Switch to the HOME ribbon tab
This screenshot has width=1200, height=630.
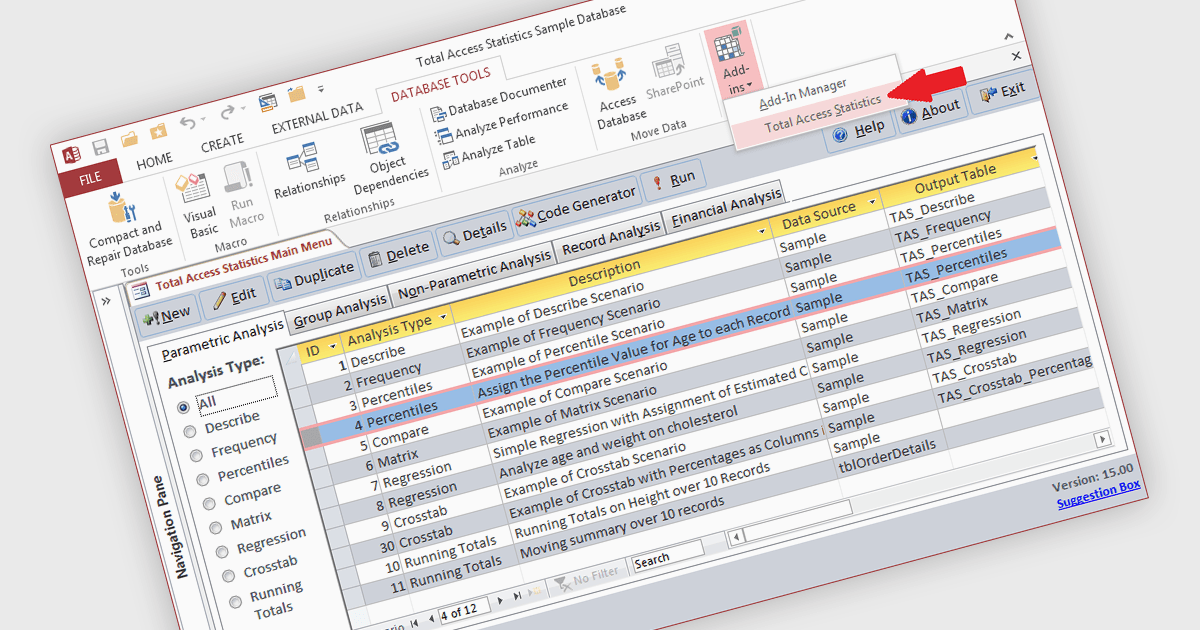(155, 160)
